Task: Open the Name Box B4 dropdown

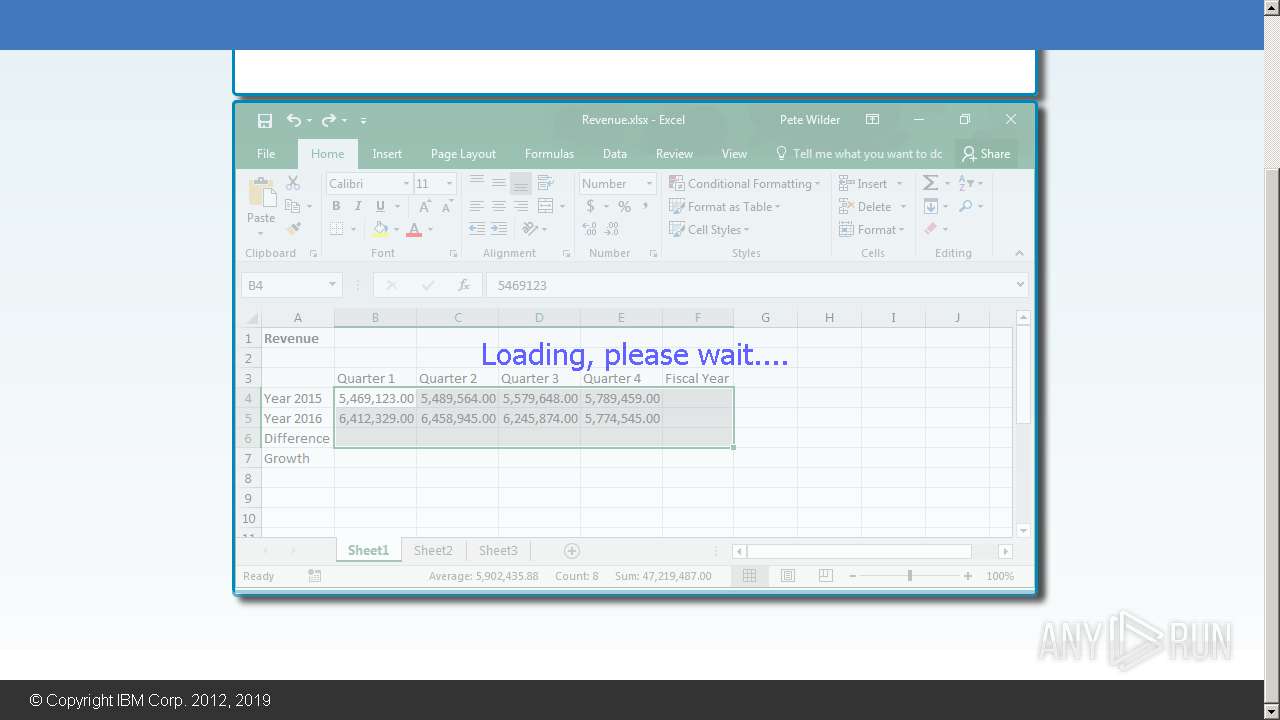Action: pos(332,285)
